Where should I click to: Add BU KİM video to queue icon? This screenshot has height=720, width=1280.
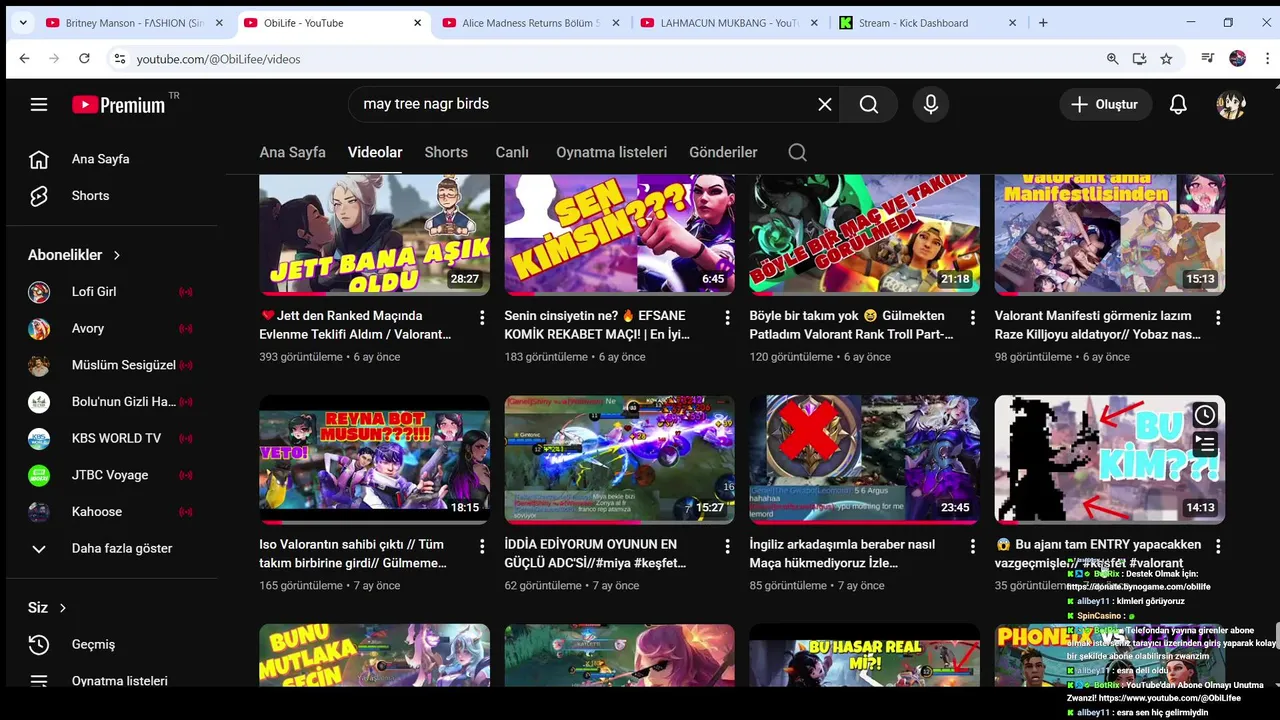1205,444
